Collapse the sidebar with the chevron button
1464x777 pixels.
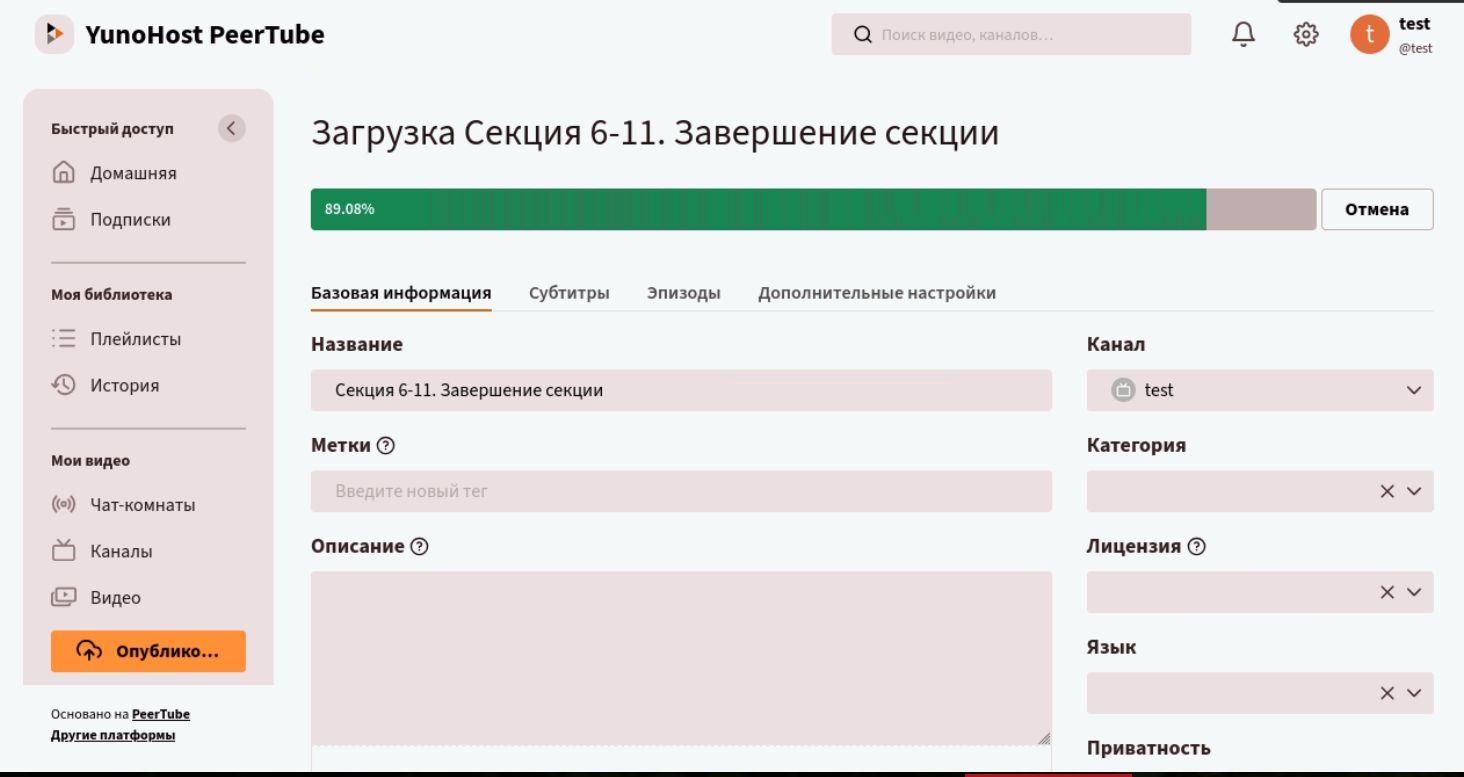point(231,128)
